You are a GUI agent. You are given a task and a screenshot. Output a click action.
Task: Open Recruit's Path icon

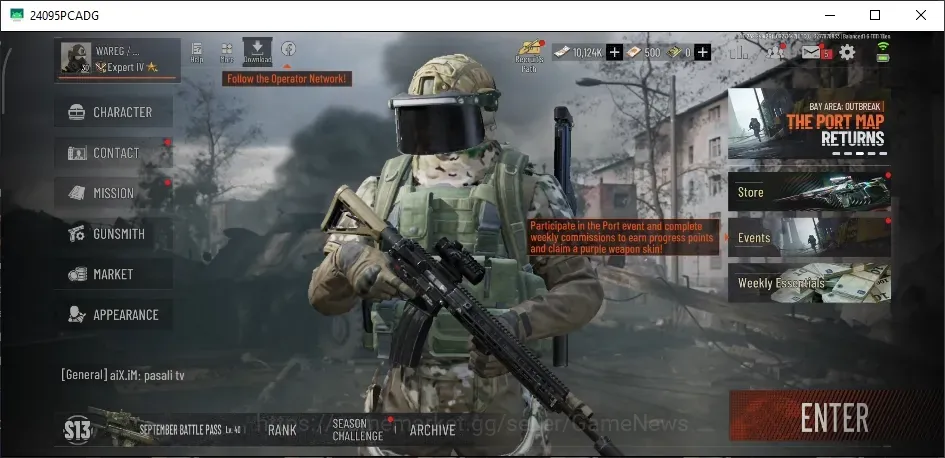point(529,55)
